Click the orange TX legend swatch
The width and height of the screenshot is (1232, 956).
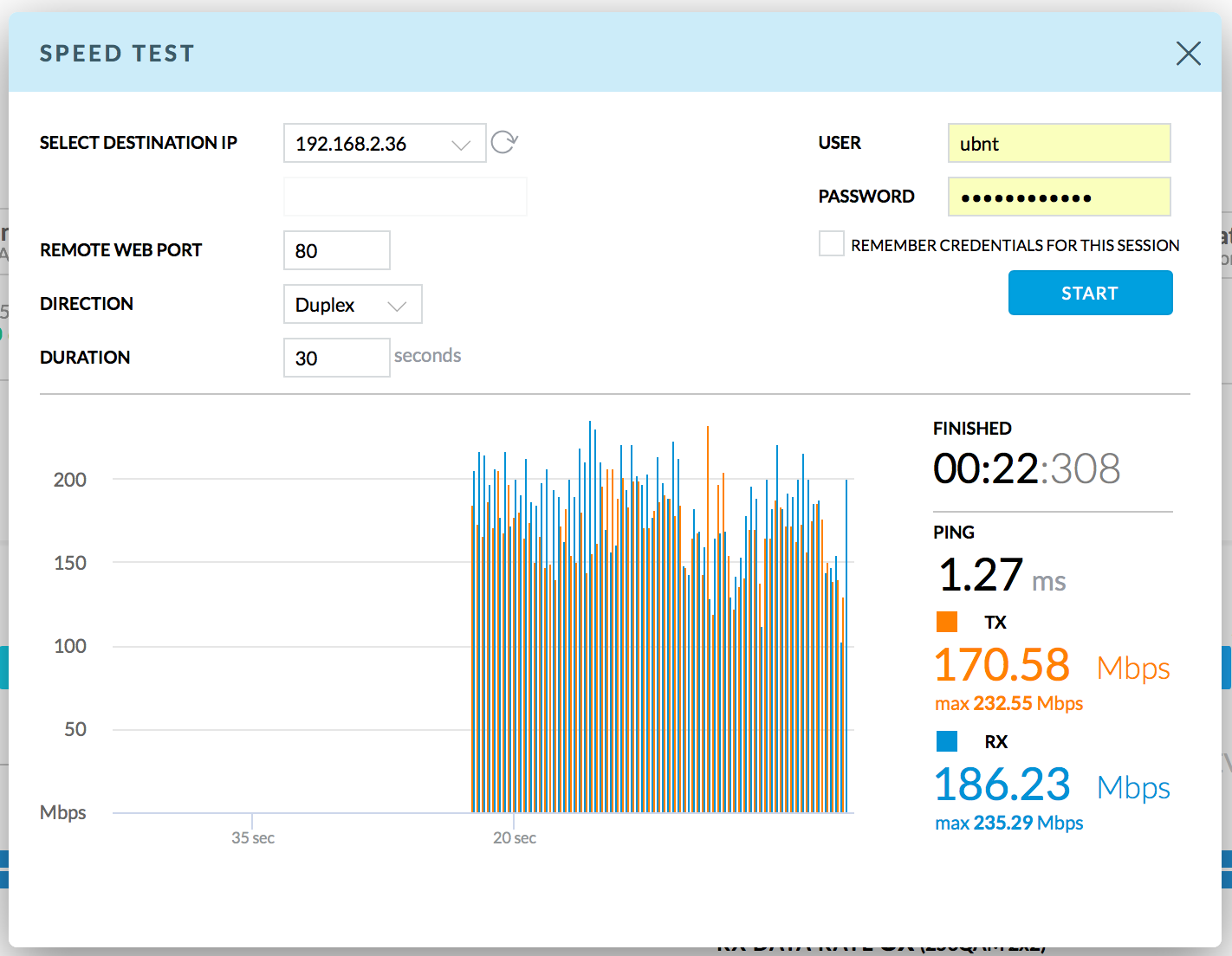click(947, 622)
